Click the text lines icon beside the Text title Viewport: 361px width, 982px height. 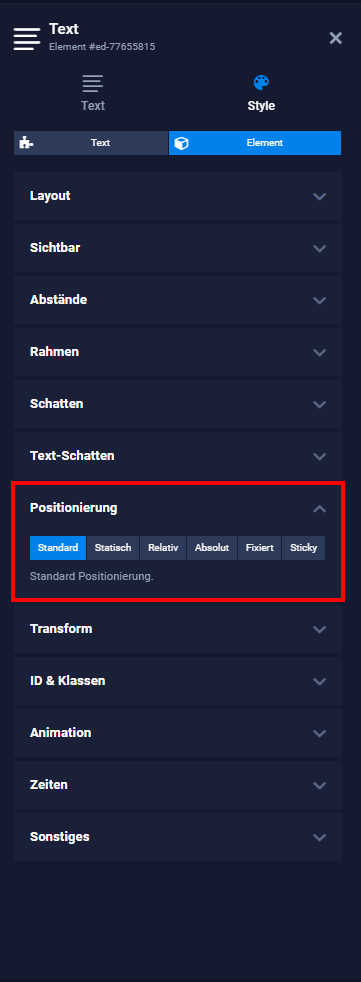[x=26, y=38]
